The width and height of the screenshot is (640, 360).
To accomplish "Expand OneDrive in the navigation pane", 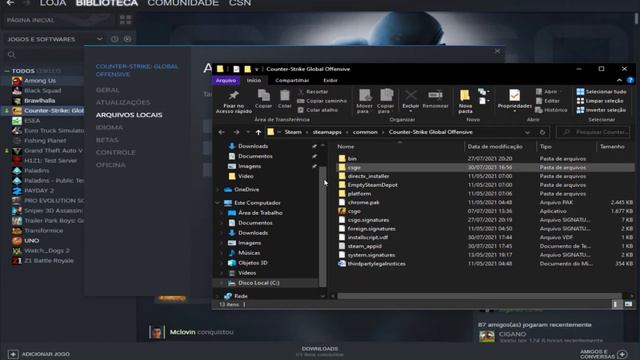I will coord(217,190).
